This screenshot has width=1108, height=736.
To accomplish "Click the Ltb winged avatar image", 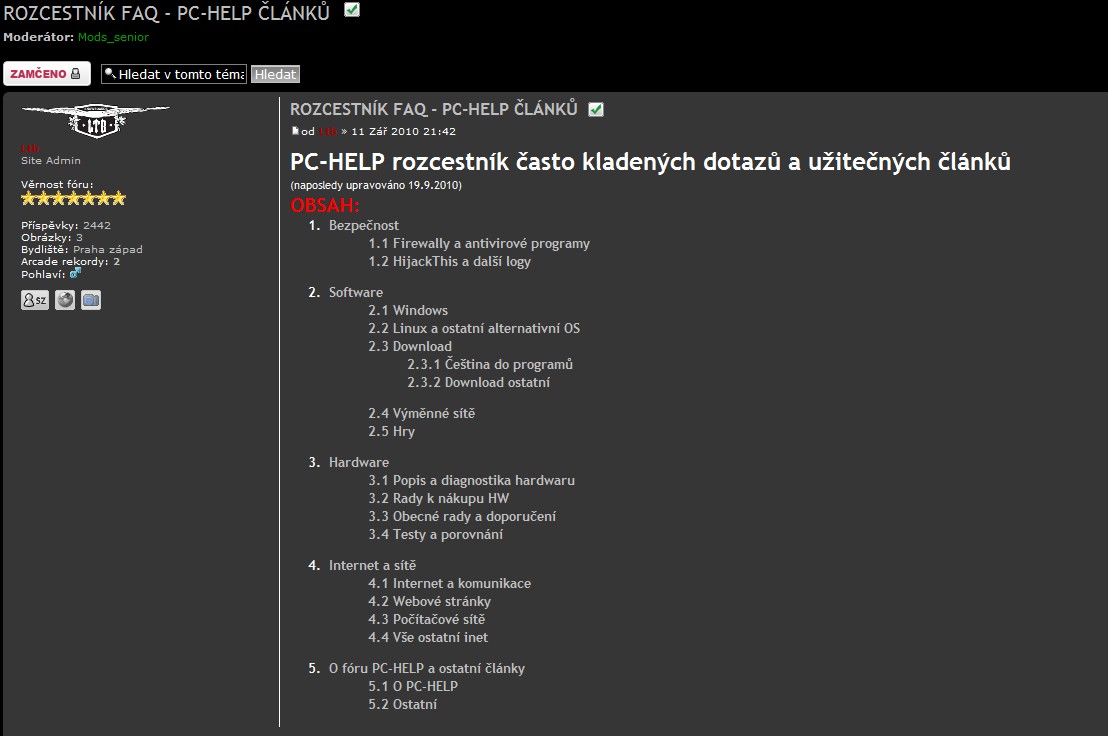I will 95,120.
